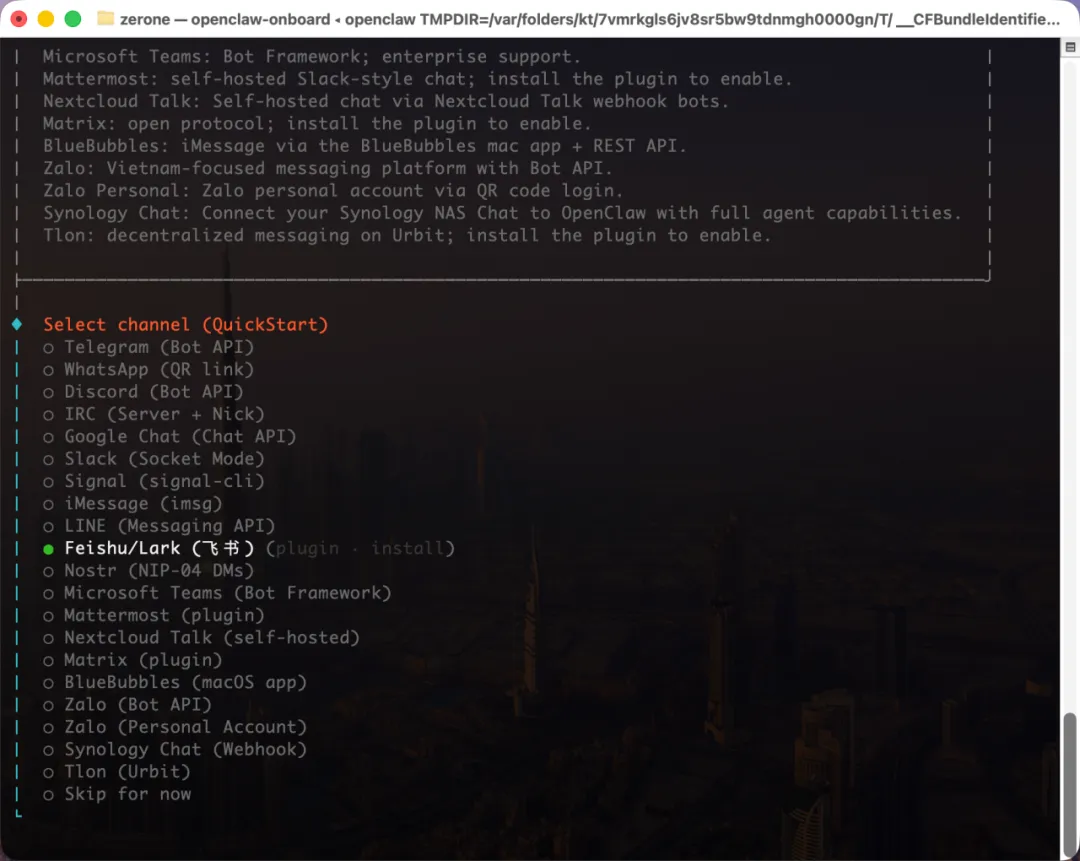Pick the Slack (Socket Mode) option
Viewport: 1080px width, 861px height.
pos(154,459)
